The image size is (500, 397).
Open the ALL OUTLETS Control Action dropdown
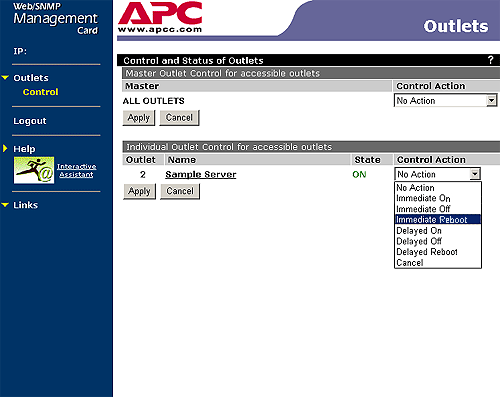click(445, 100)
